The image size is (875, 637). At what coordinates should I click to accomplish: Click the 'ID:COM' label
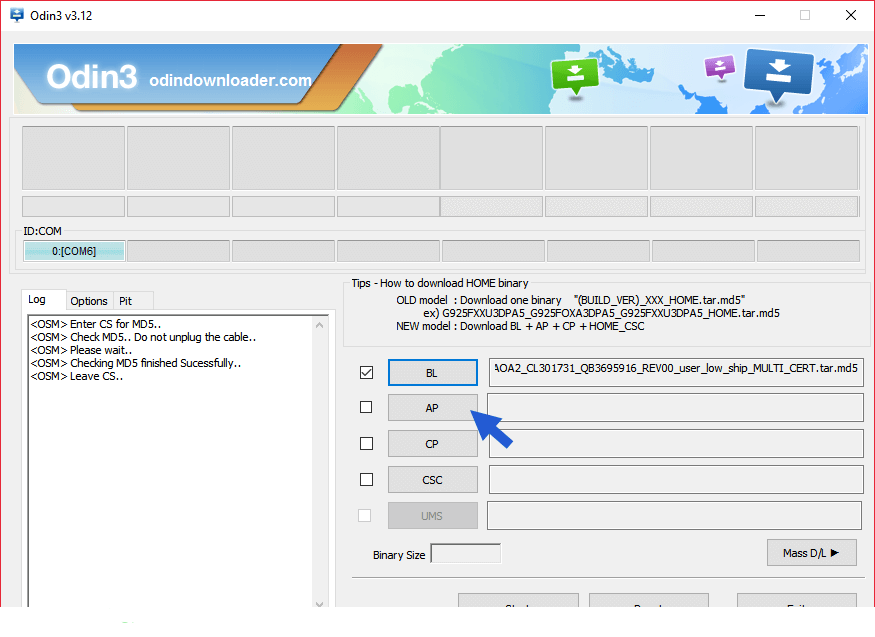pyautogui.click(x=42, y=231)
